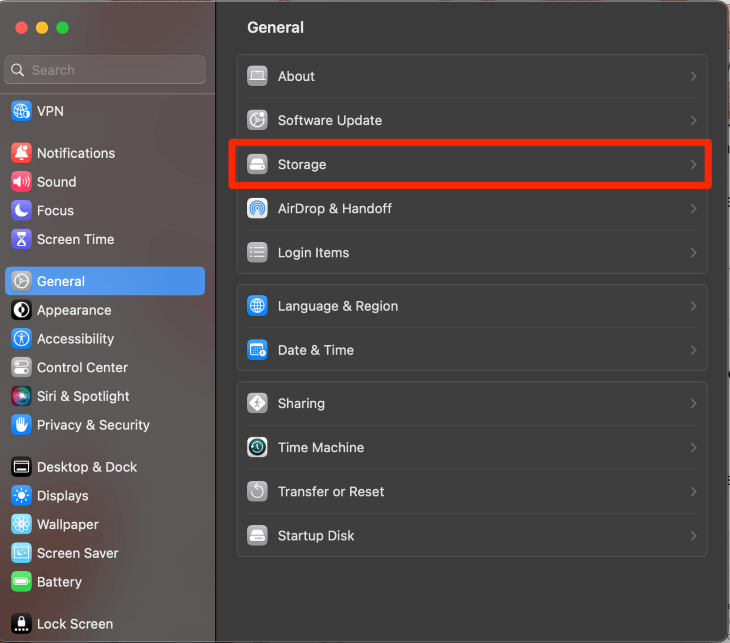Click the Search field in sidebar
Screen dimensions: 730x643
point(110,70)
